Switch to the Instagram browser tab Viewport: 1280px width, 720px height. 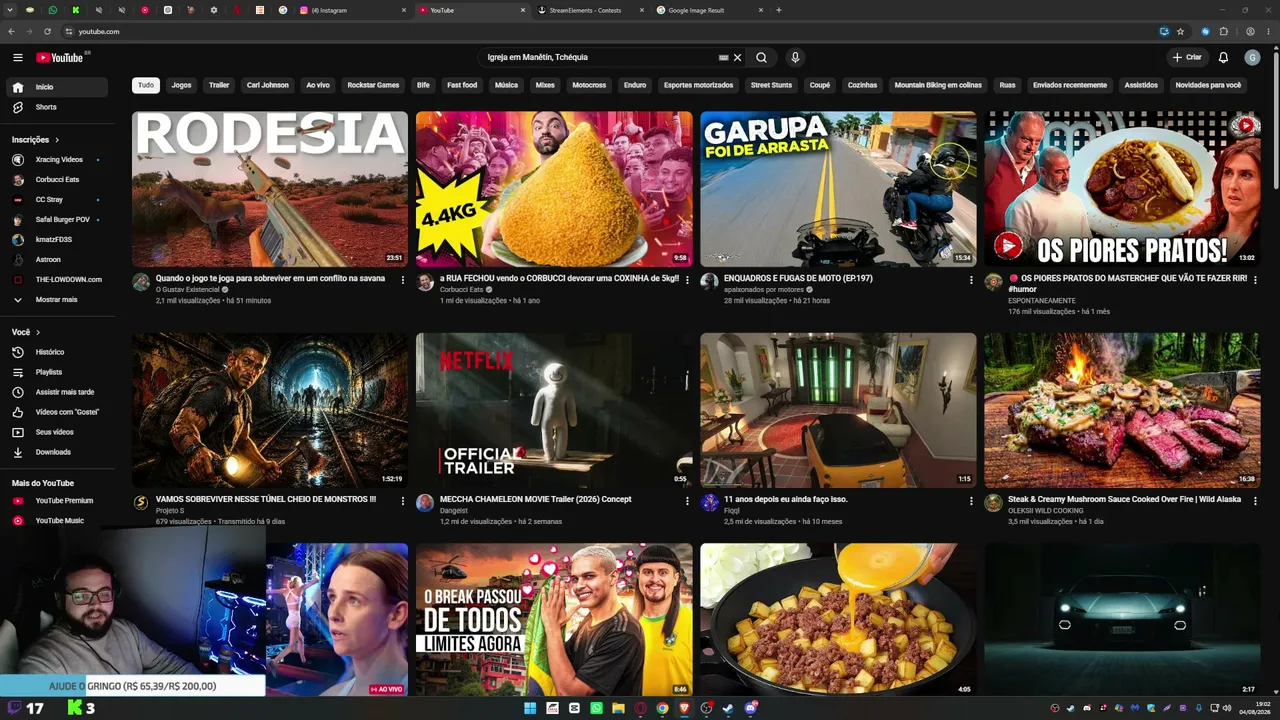coord(352,10)
